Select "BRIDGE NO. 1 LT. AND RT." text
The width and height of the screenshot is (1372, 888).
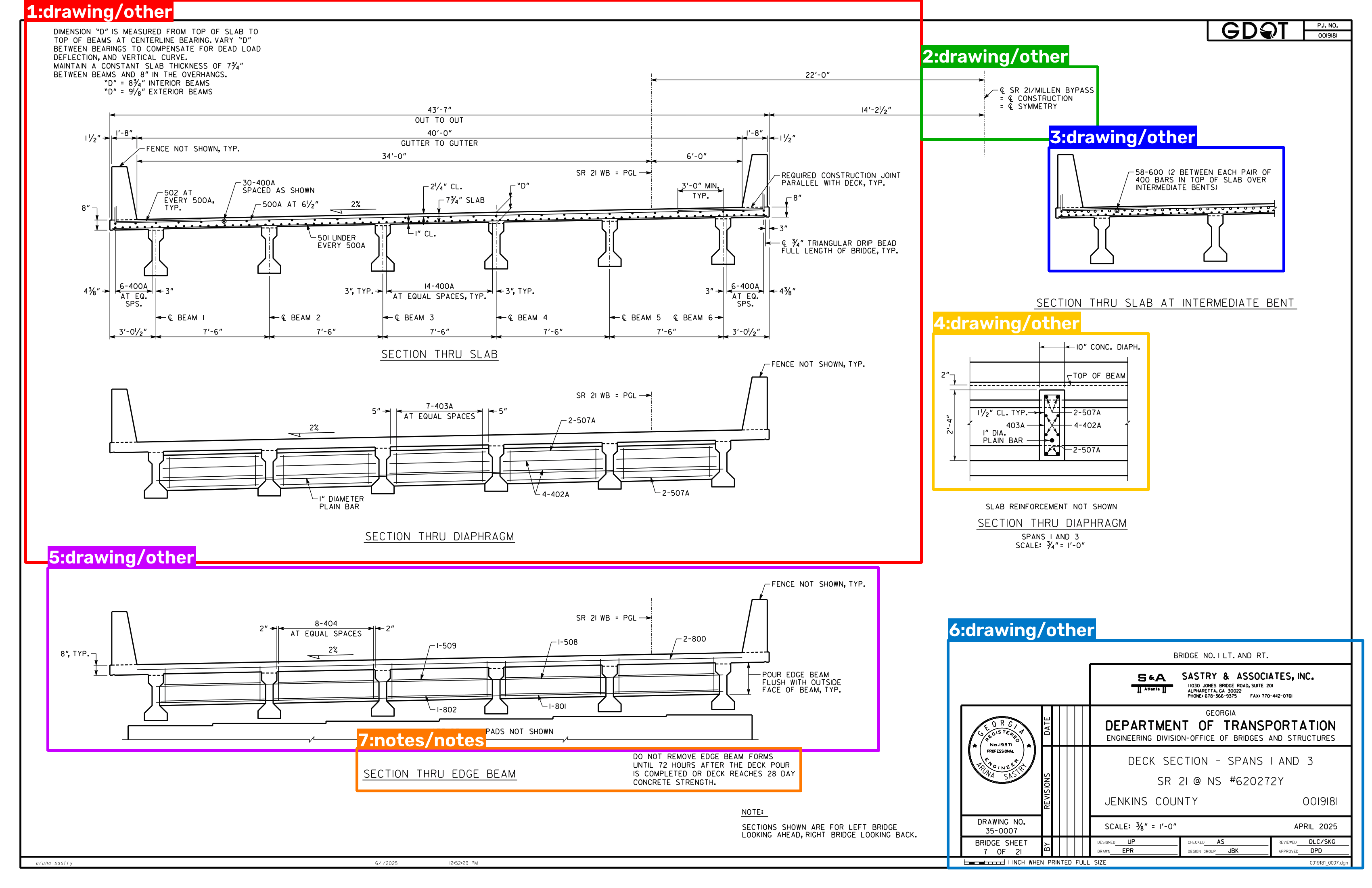[x=1220, y=656]
